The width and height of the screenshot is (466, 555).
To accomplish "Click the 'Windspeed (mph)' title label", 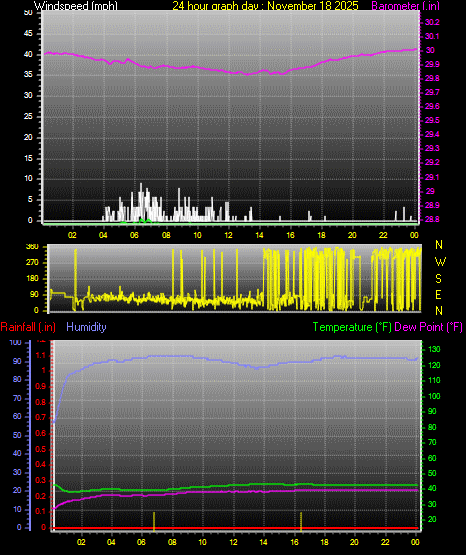I will 76,5.
